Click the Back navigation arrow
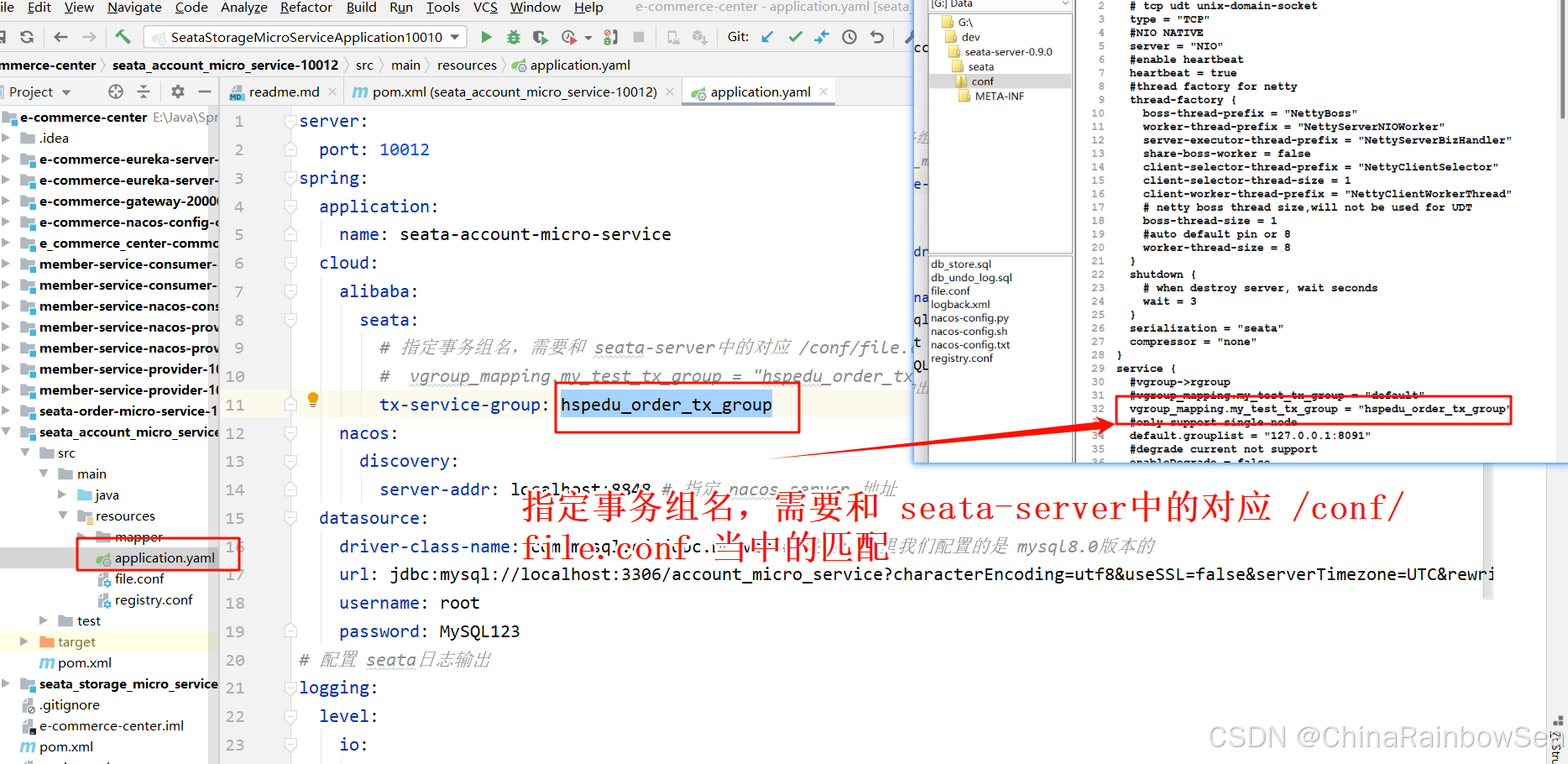 [x=60, y=37]
